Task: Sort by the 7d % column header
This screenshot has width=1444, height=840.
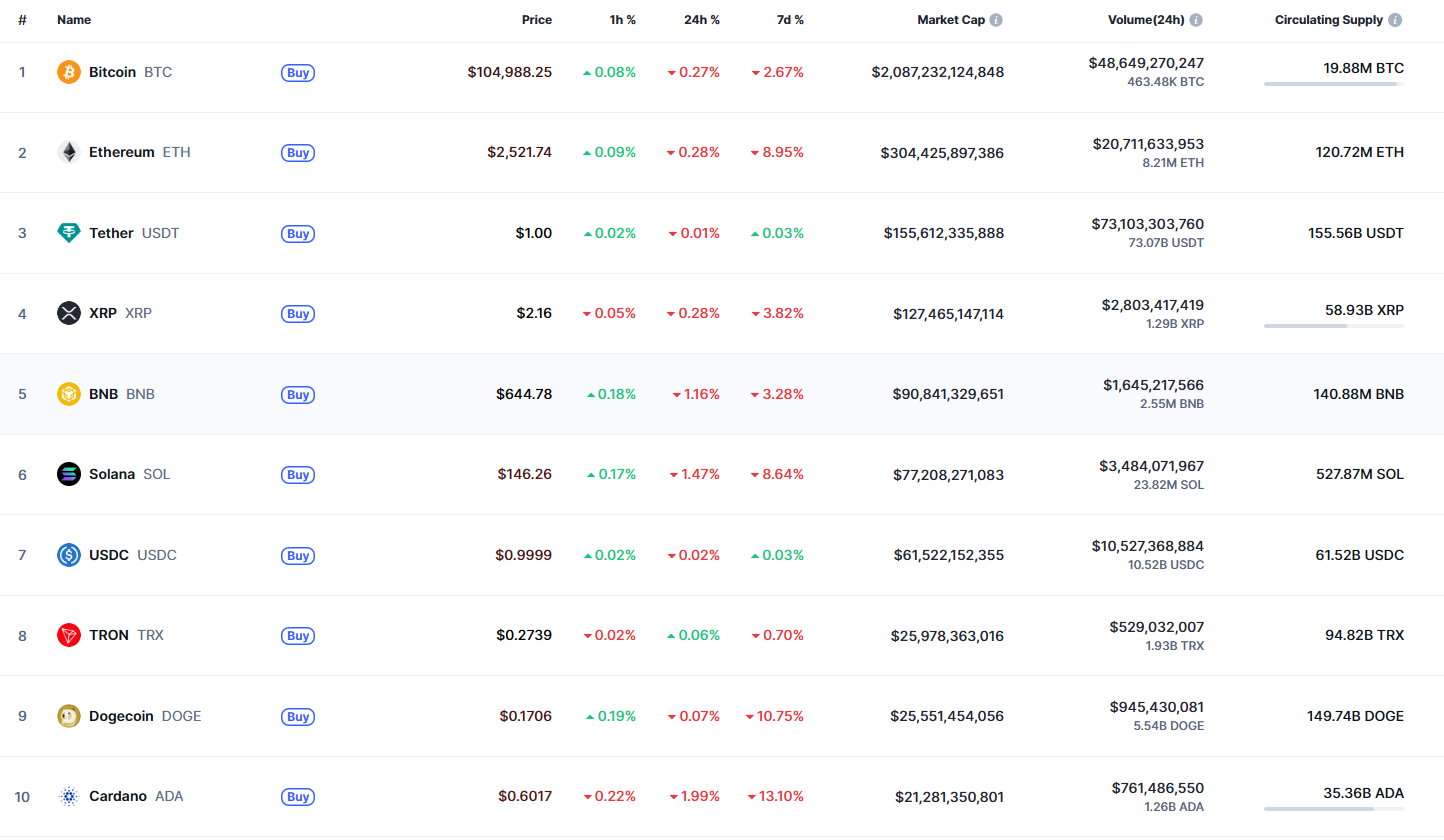Action: [x=789, y=20]
